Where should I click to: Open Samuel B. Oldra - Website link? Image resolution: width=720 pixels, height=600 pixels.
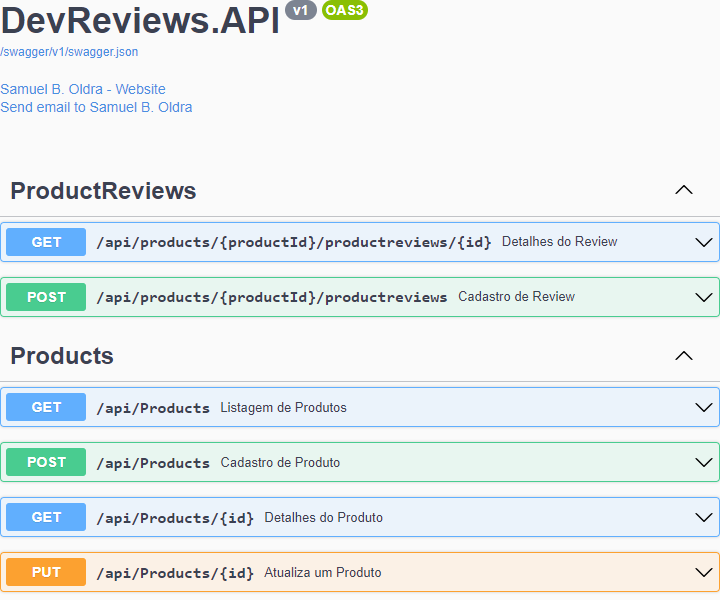[83, 89]
